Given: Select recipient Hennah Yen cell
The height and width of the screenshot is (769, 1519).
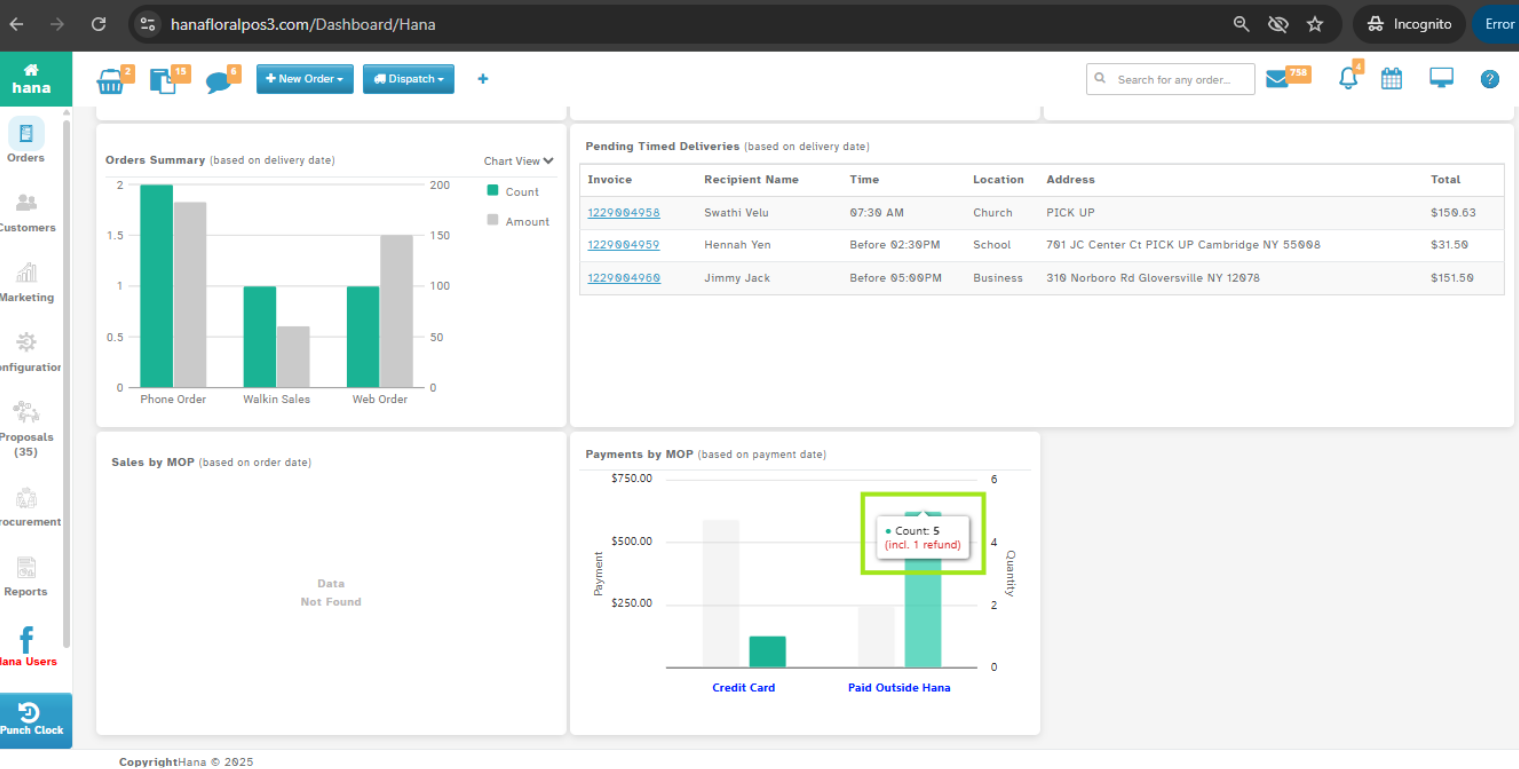Looking at the screenshot, I should (x=737, y=245).
